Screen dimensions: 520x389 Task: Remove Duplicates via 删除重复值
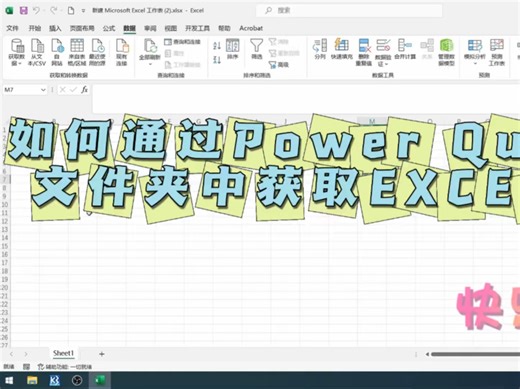(x=363, y=52)
